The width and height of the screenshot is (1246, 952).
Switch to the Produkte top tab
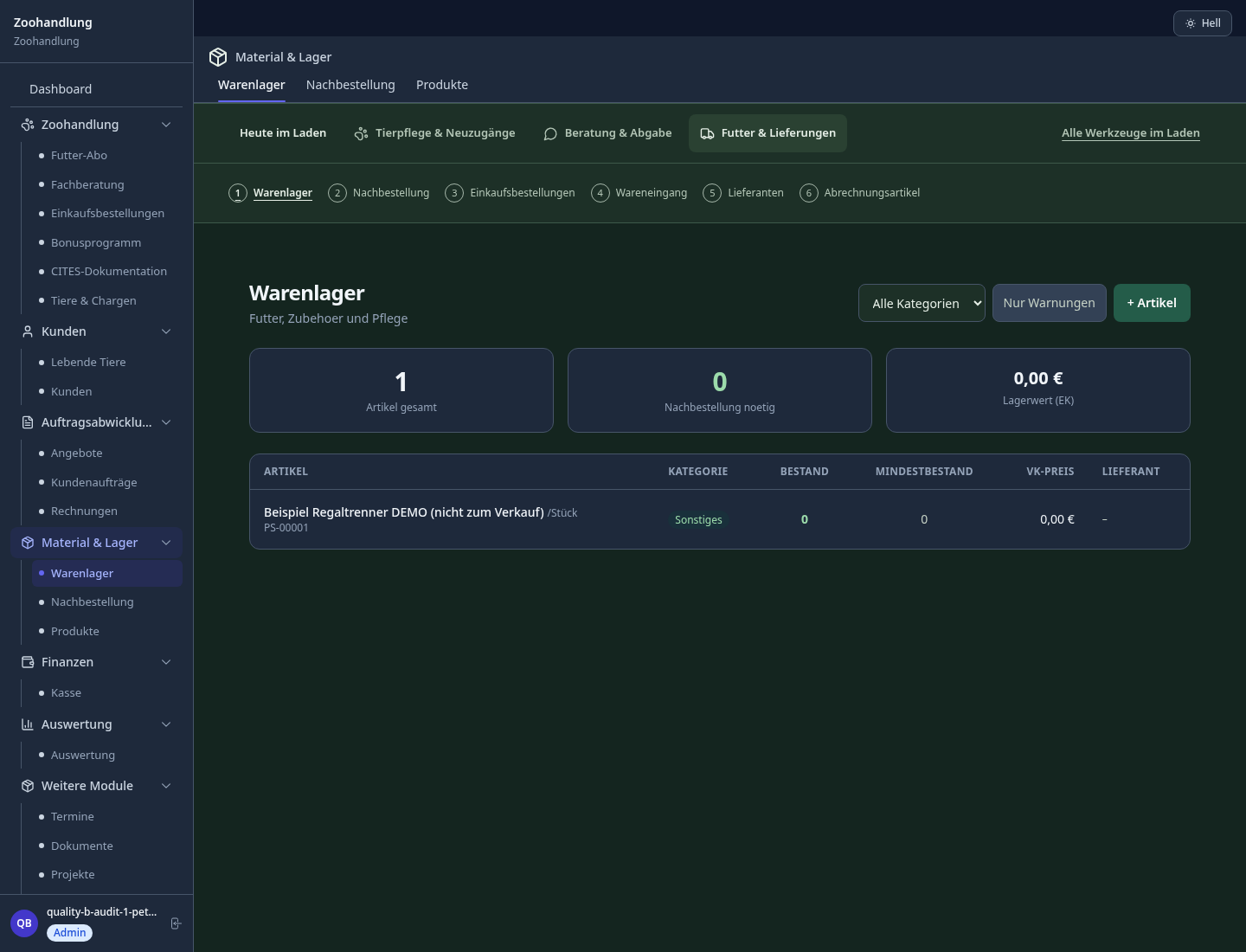[442, 85]
